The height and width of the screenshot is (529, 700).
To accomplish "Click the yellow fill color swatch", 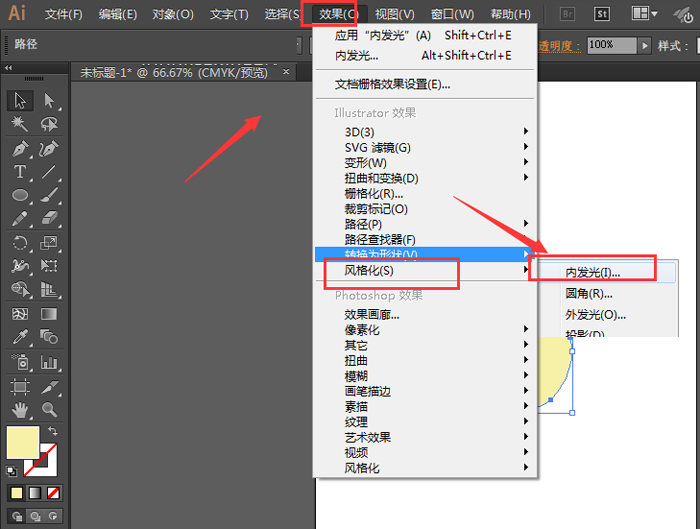I will coord(22,442).
